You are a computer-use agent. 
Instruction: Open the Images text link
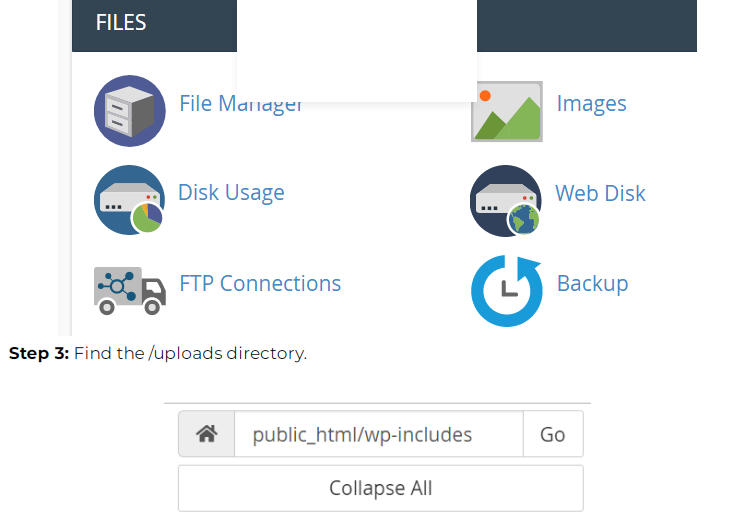591,104
